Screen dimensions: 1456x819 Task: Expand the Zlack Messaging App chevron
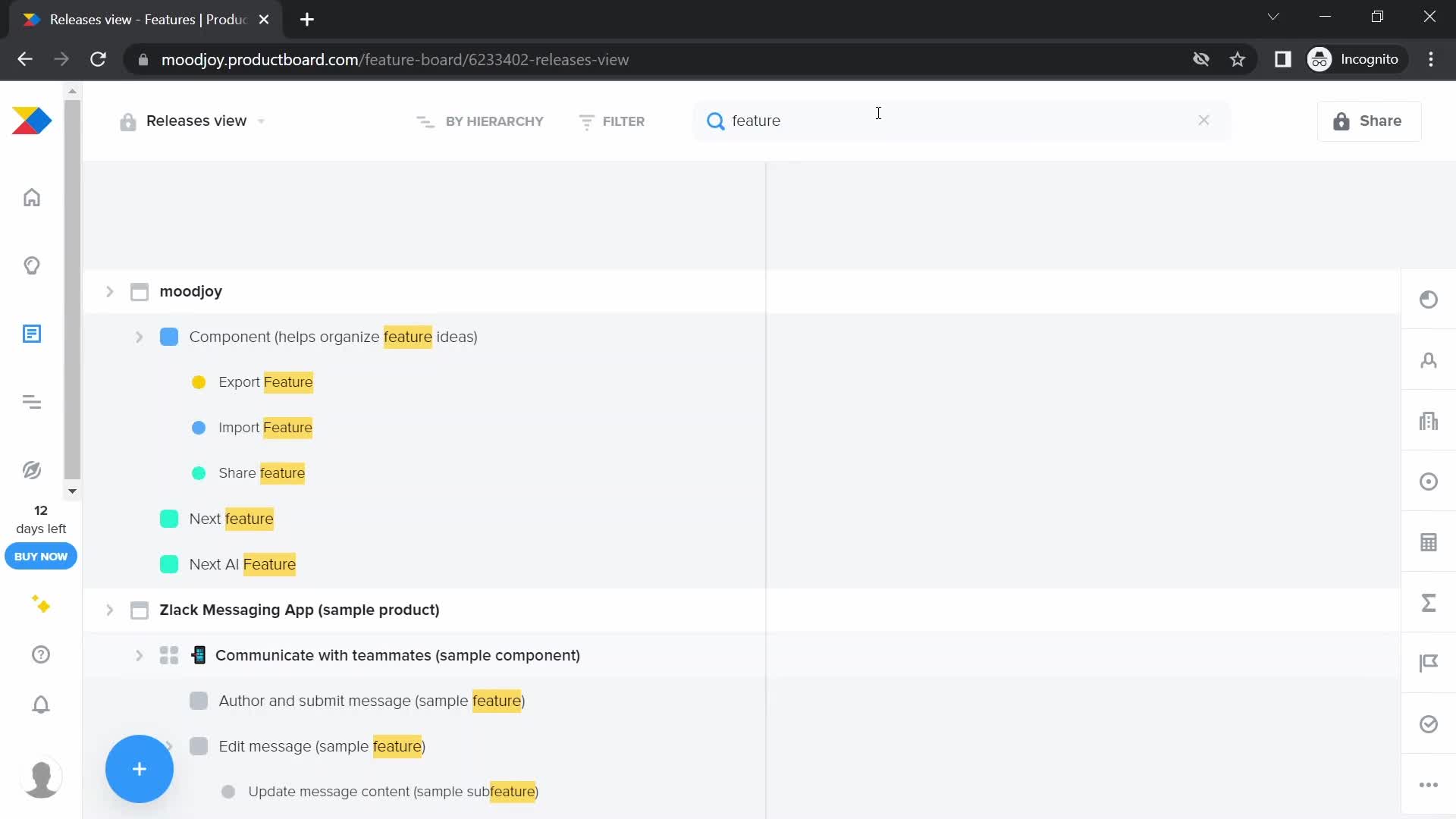[109, 610]
